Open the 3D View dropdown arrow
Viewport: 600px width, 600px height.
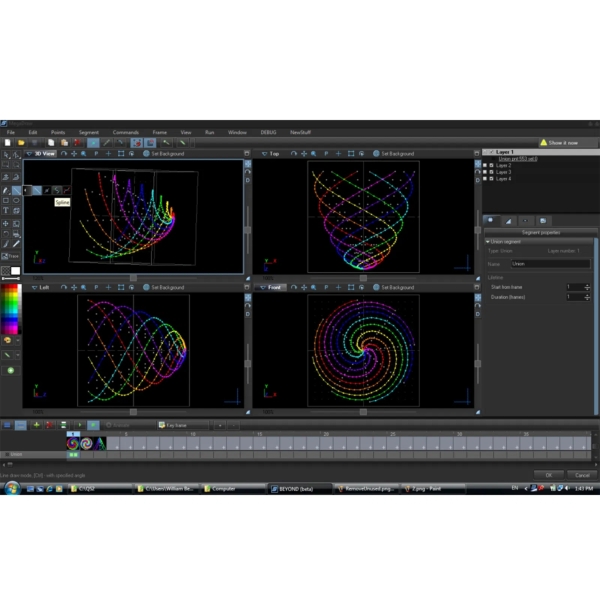click(x=29, y=154)
